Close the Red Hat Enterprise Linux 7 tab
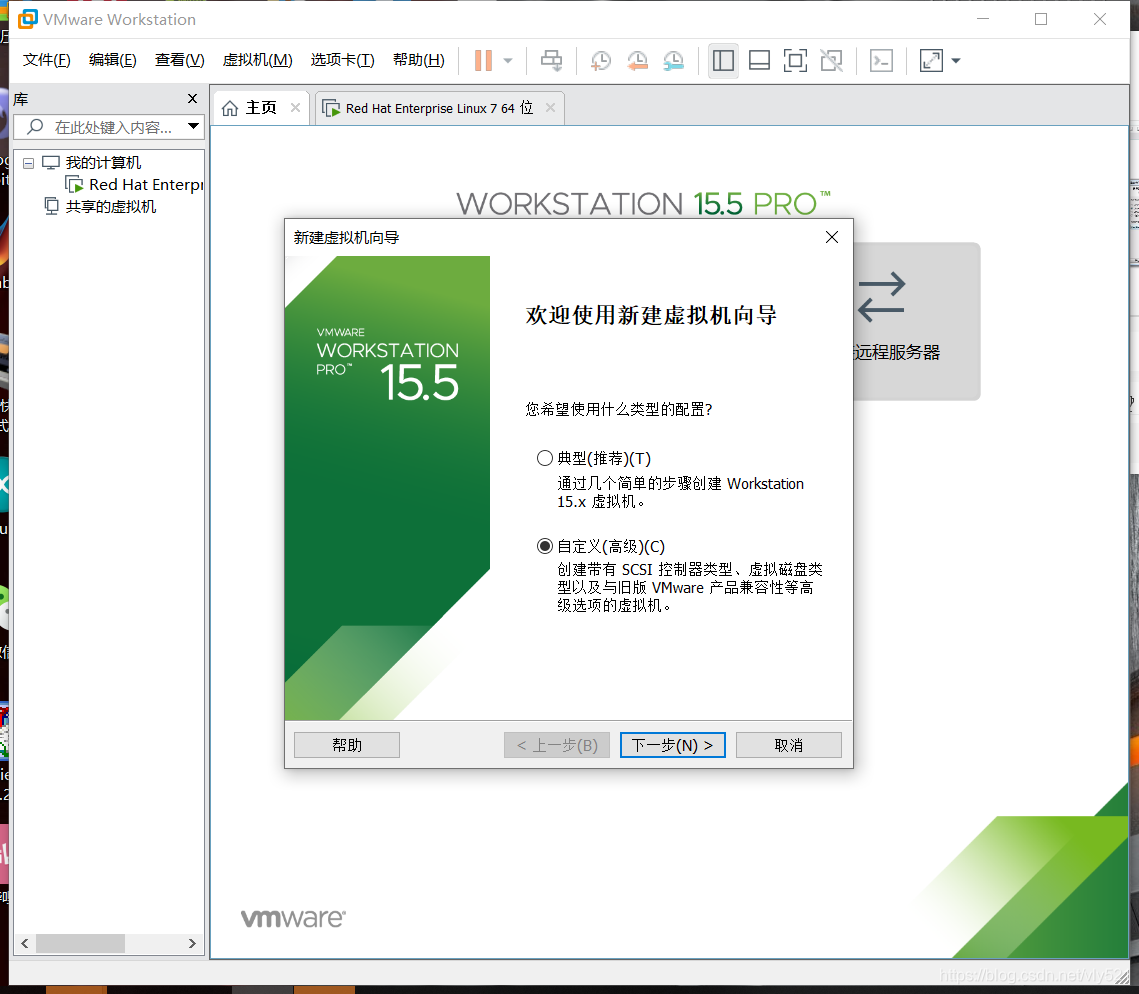 click(x=550, y=108)
